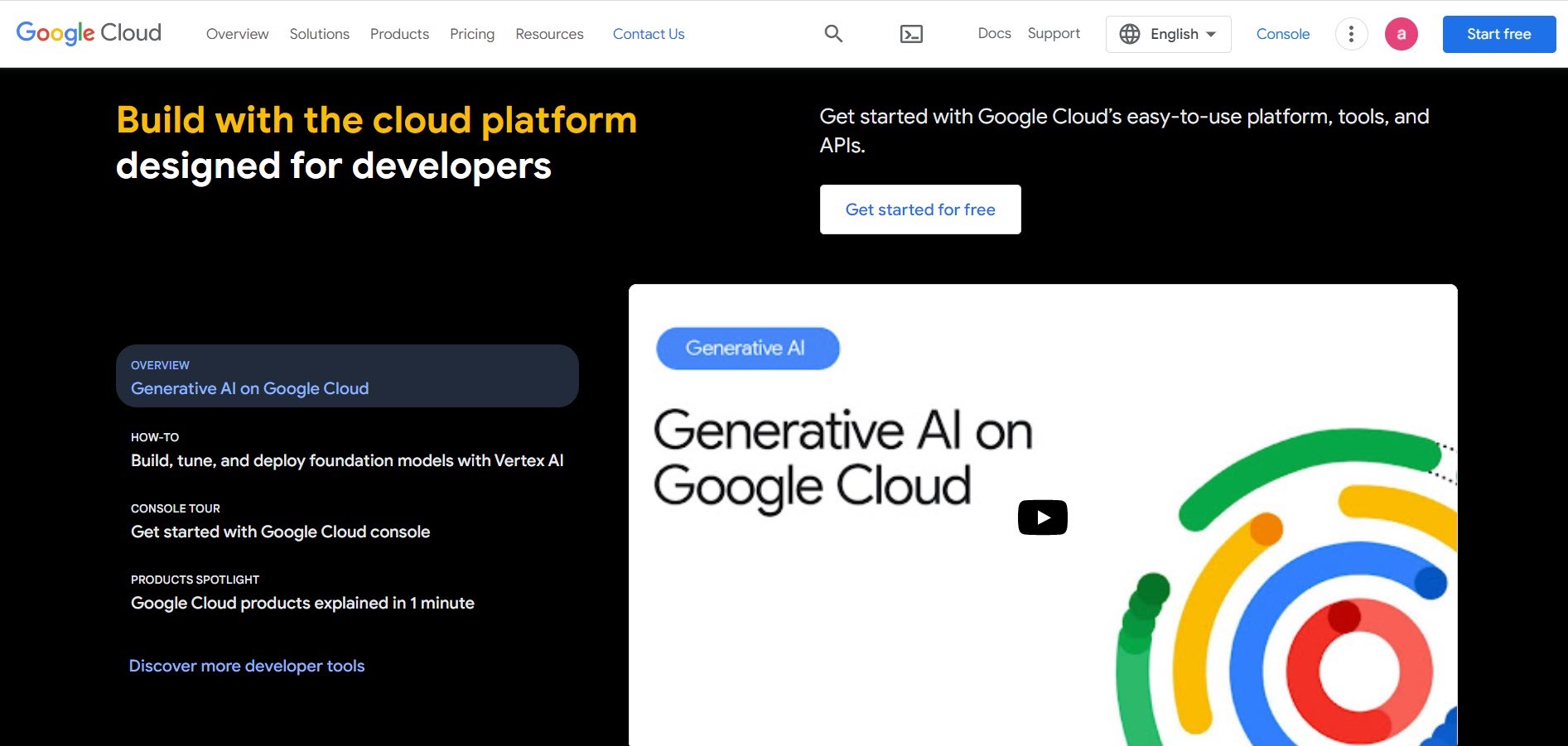Open the pink account avatar
Image resolution: width=1568 pixels, height=746 pixels.
coord(1401,34)
